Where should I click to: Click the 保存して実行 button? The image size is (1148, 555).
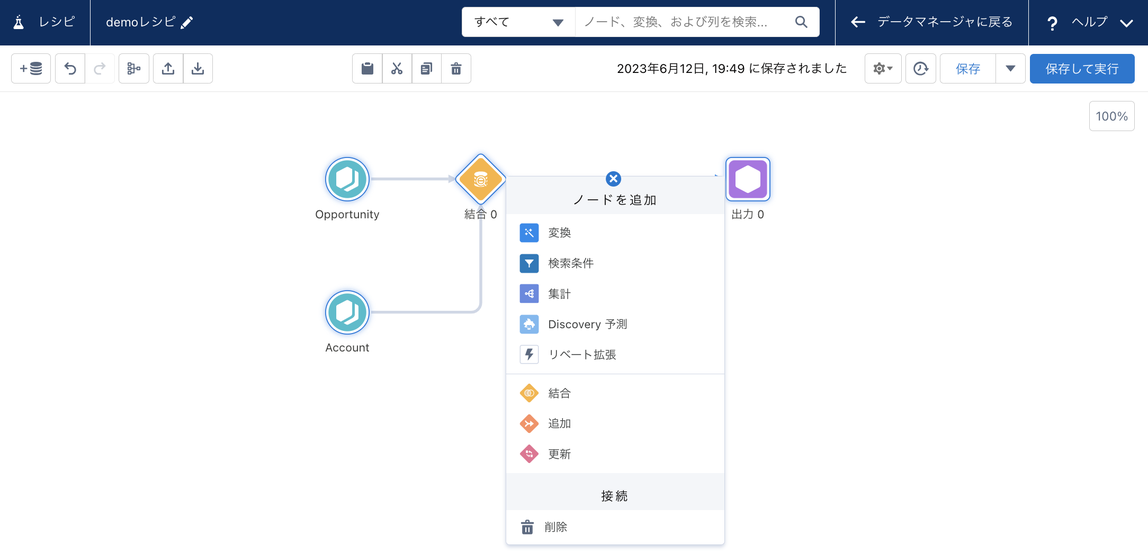[x=1082, y=69]
